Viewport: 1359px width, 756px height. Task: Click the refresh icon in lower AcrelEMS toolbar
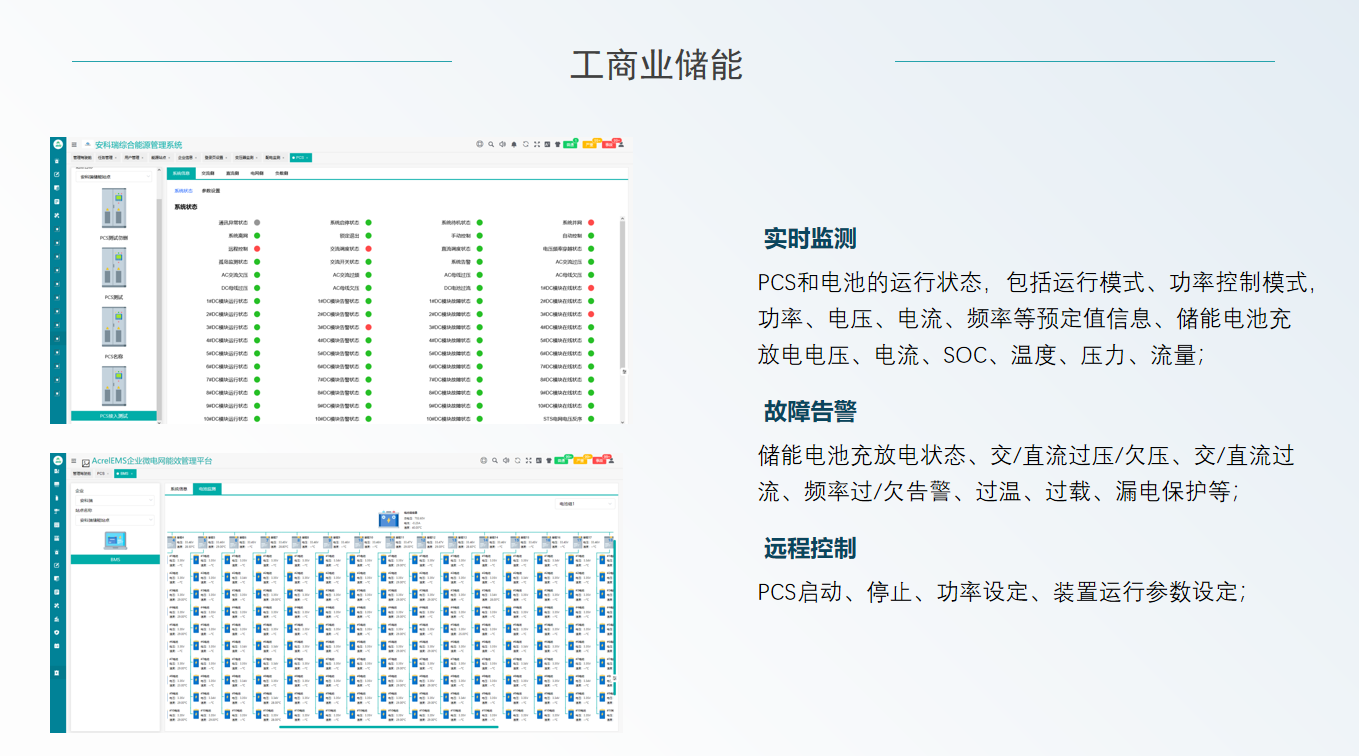[519, 460]
